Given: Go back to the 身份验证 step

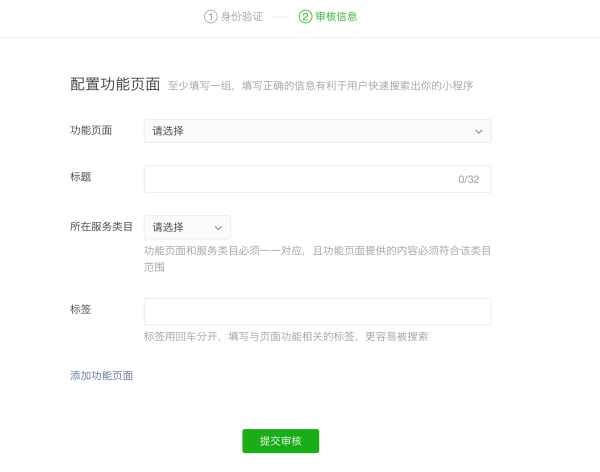Looking at the screenshot, I should pos(241,17).
